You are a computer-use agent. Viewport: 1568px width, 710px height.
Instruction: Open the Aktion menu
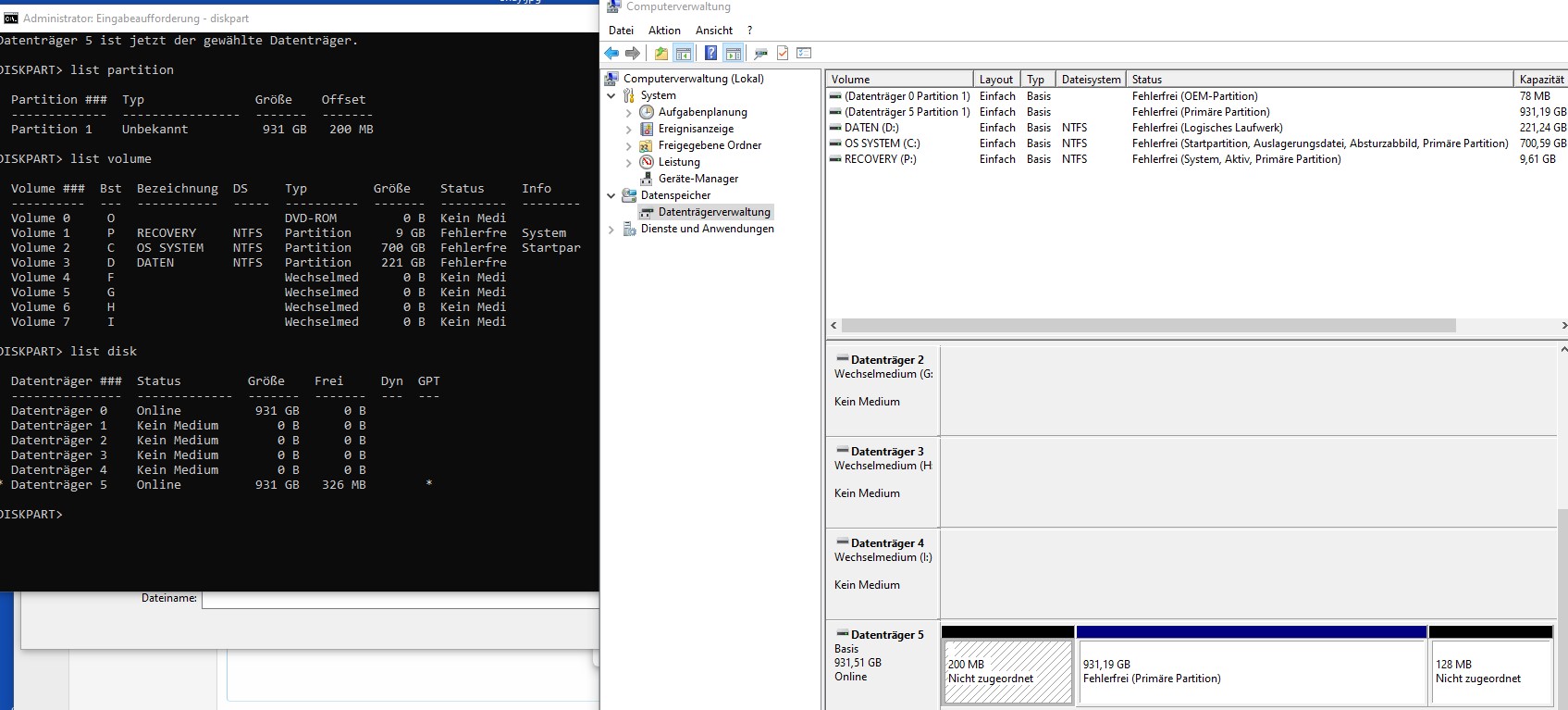tap(664, 31)
